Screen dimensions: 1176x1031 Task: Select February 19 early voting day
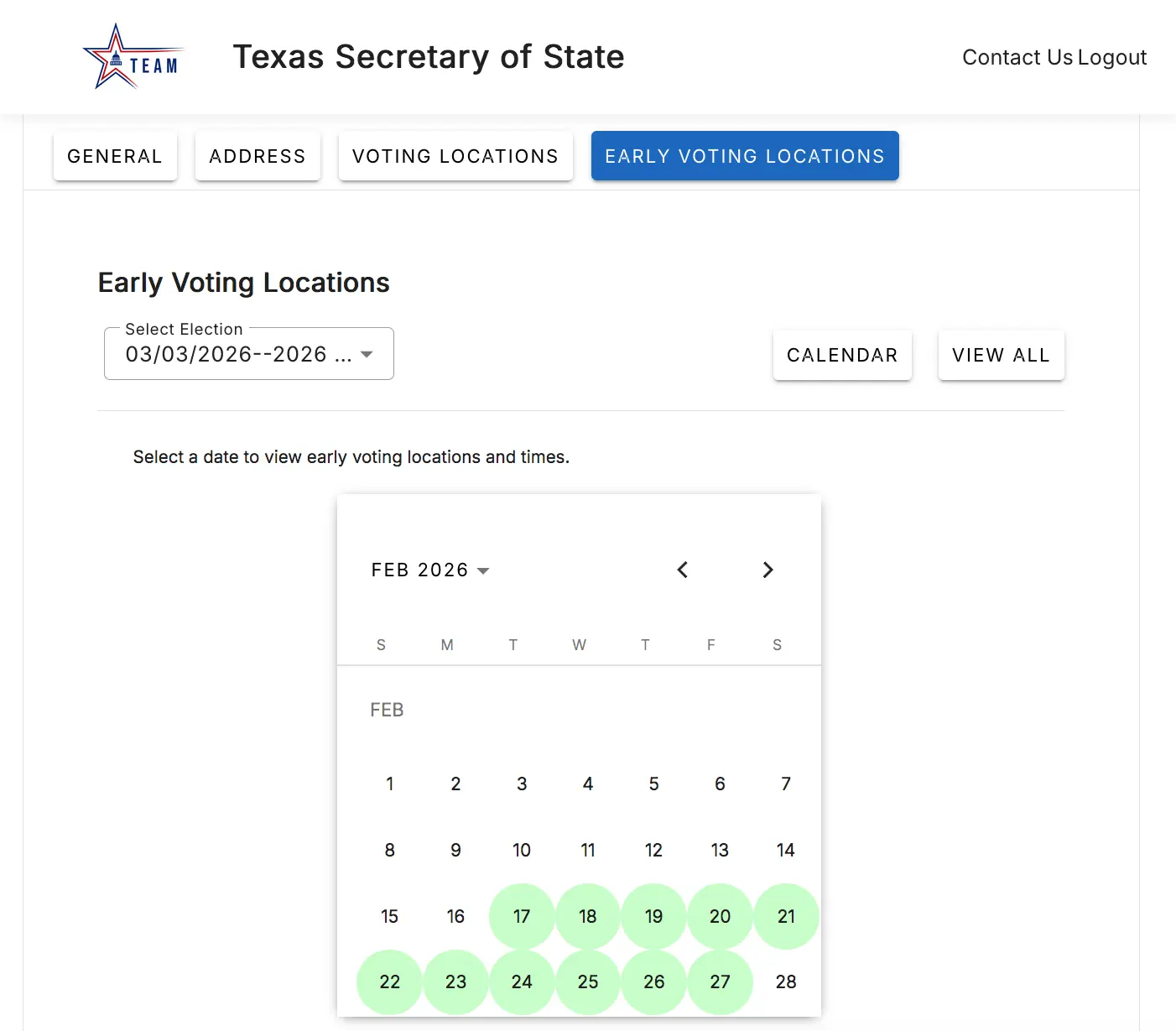point(654,916)
